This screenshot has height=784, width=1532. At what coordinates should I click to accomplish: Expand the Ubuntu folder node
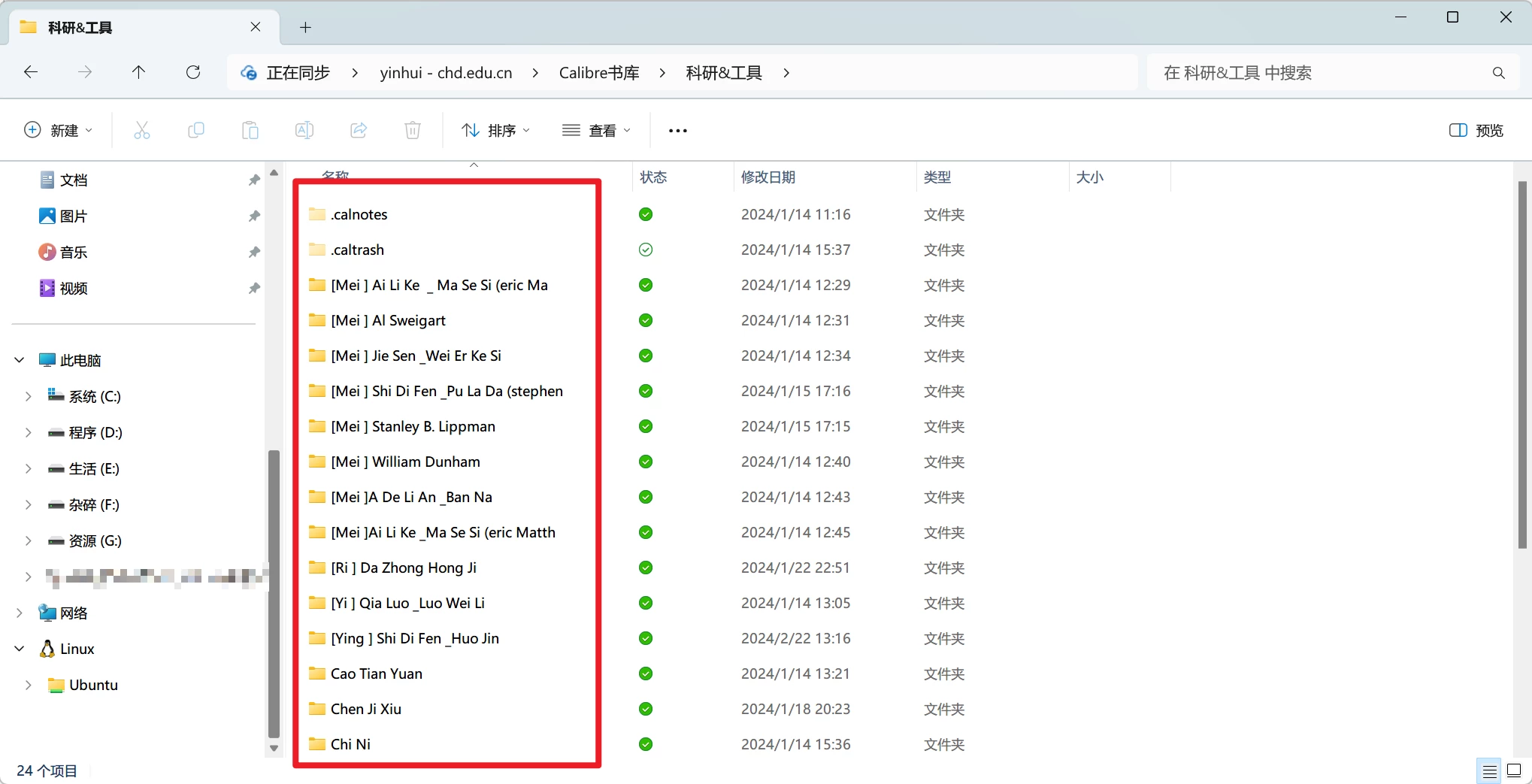(x=29, y=686)
